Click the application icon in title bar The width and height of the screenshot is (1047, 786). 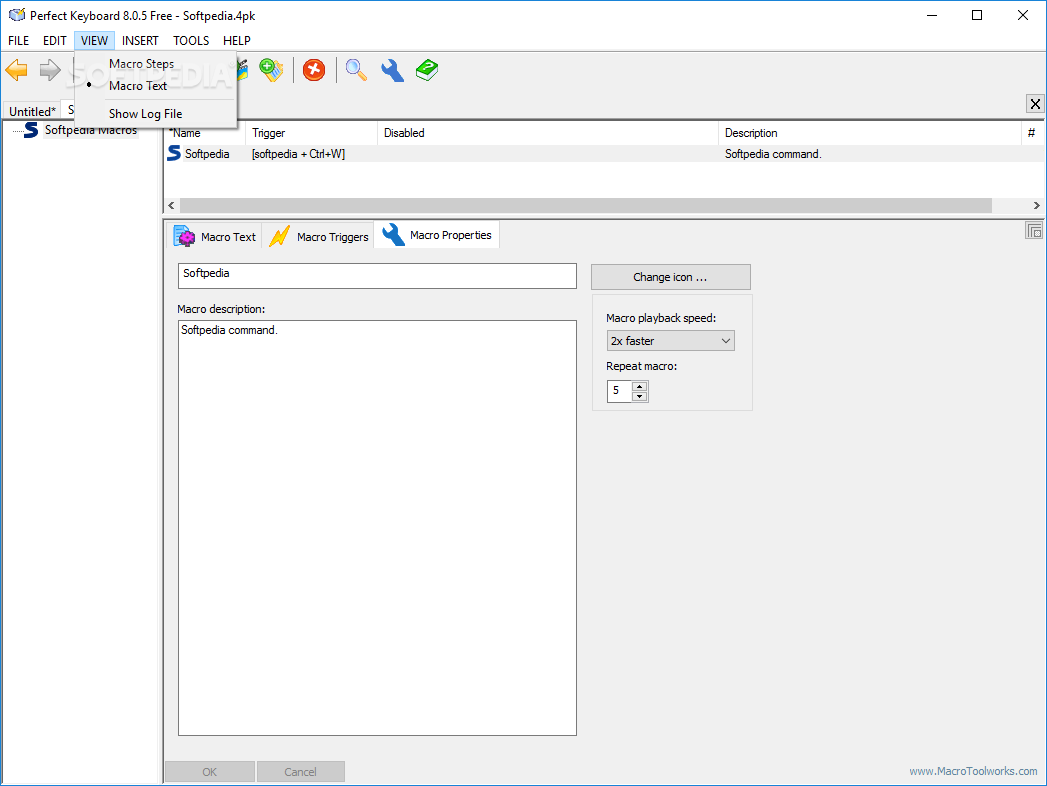(x=17, y=15)
